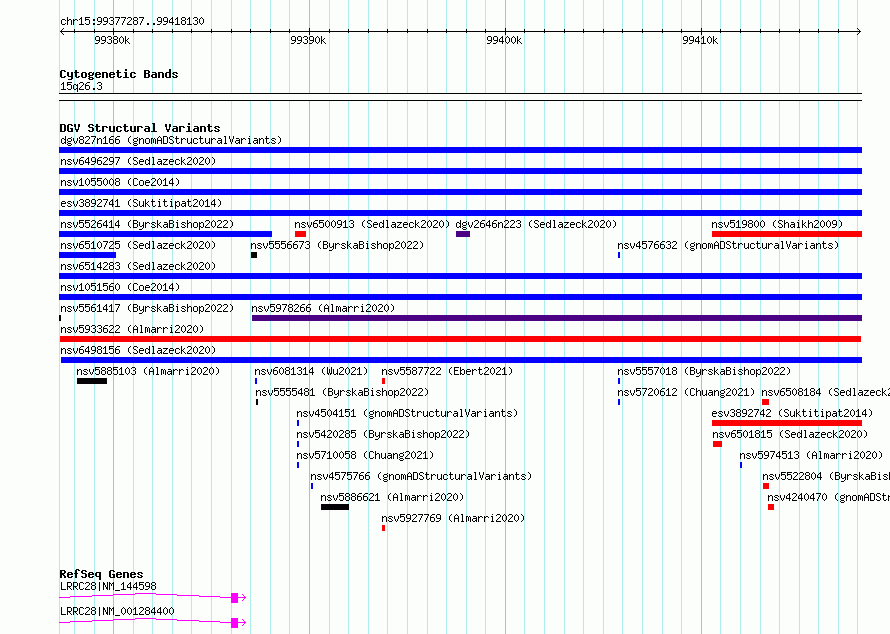Screen dimensions: 890x634
Task: Click the red nsv519800 variant bar
Action: pyautogui.click(x=787, y=234)
